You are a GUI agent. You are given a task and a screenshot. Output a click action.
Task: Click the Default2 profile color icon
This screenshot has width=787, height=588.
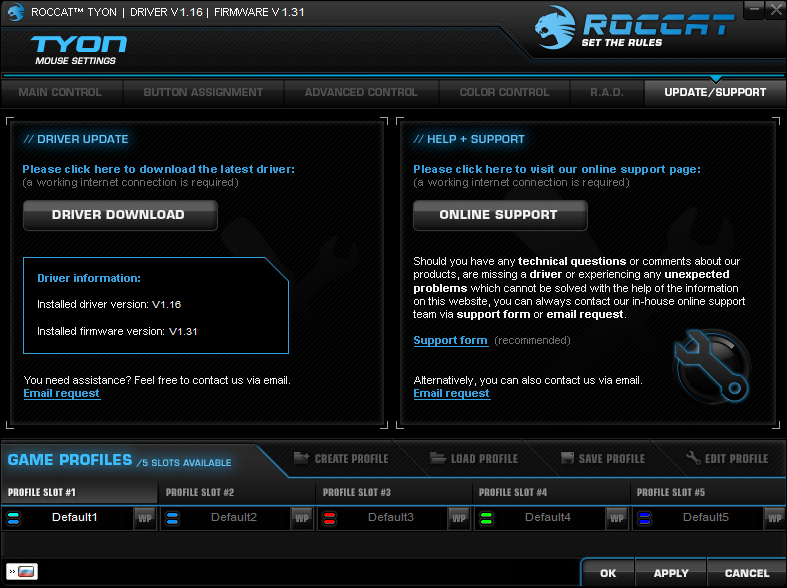coord(172,518)
